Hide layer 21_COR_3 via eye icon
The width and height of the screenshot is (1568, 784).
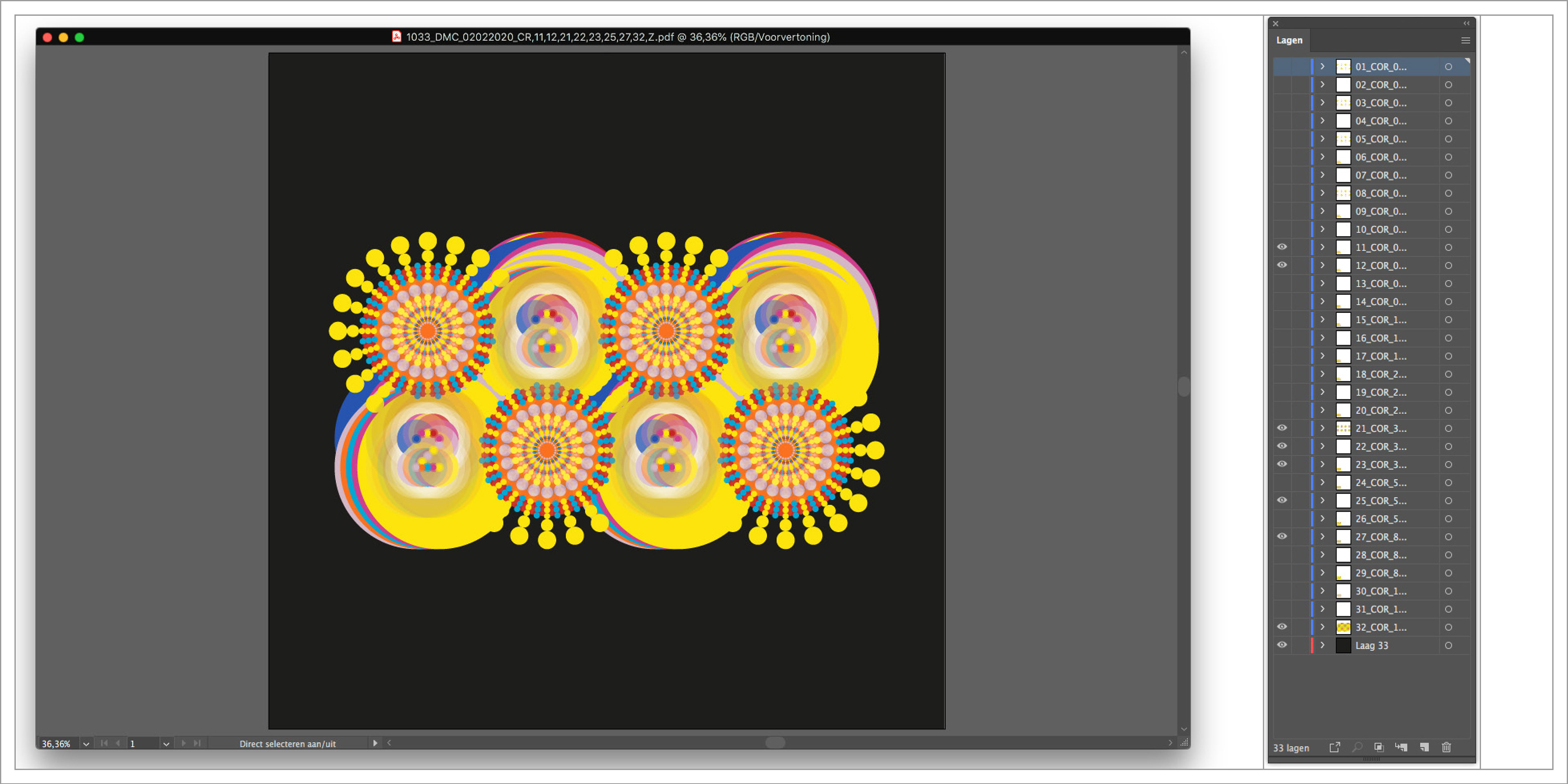point(1282,428)
